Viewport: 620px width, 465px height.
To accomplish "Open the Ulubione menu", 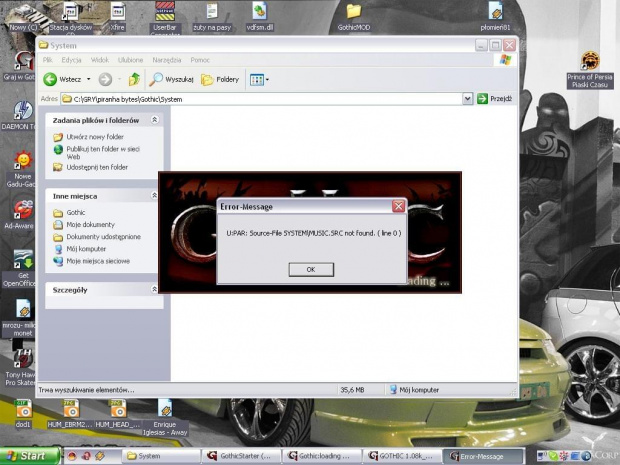I will click(x=130, y=60).
